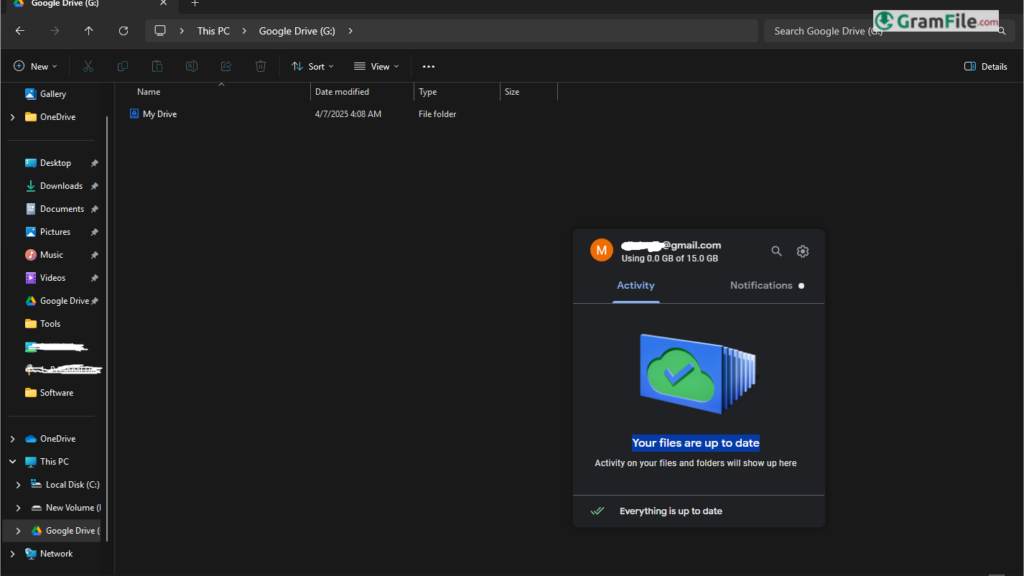Toggle the Details pane
The image size is (1024, 576).
click(x=986, y=66)
